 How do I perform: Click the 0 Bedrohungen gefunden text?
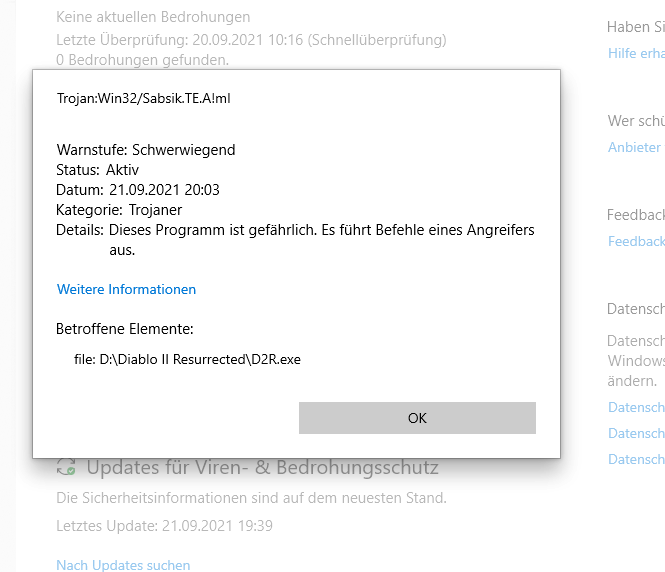point(142,60)
